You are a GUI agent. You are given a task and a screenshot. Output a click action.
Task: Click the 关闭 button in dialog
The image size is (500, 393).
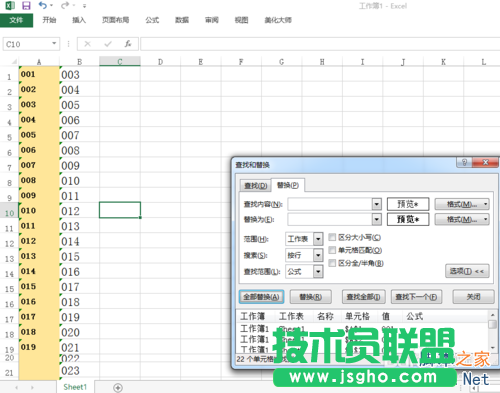pos(474,297)
